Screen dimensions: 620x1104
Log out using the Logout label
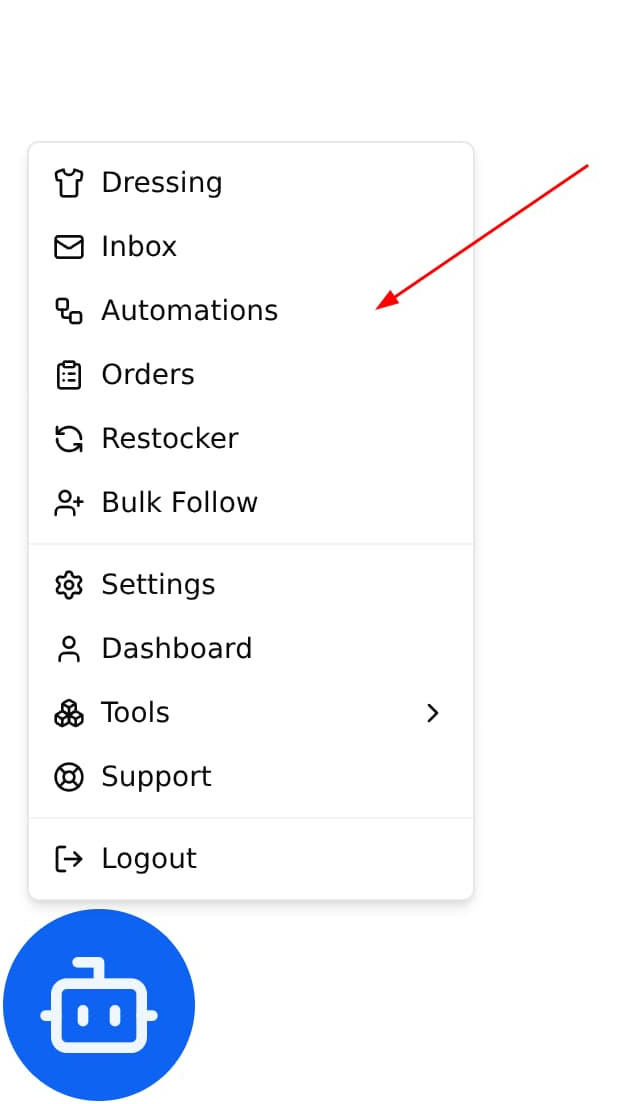[x=149, y=859]
